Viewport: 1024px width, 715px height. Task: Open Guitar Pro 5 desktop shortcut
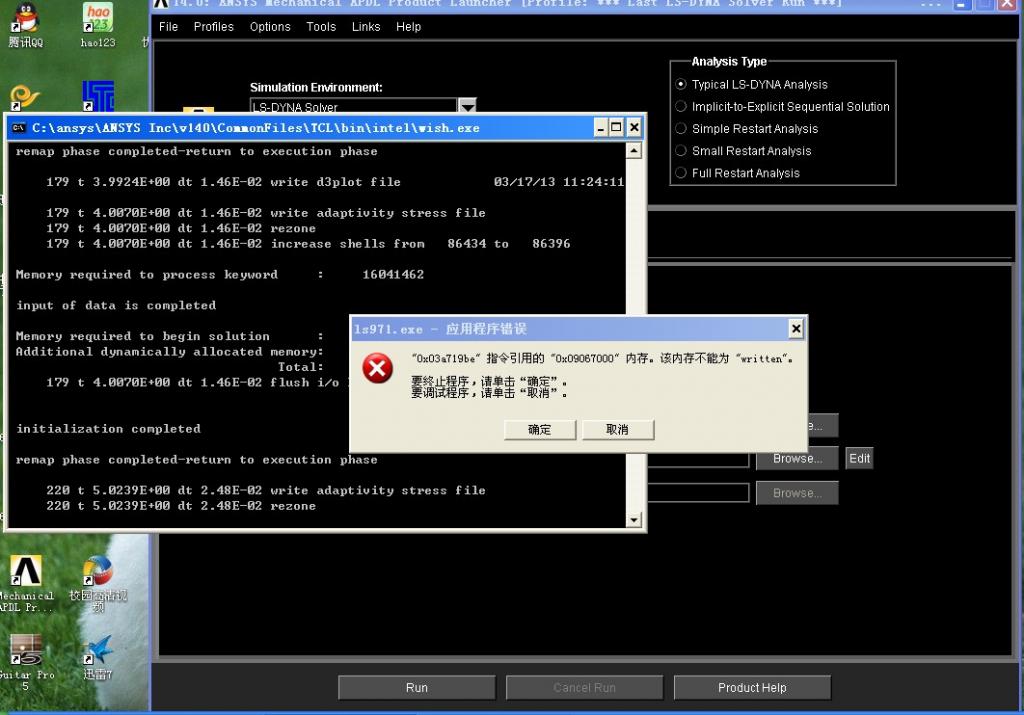pos(26,650)
